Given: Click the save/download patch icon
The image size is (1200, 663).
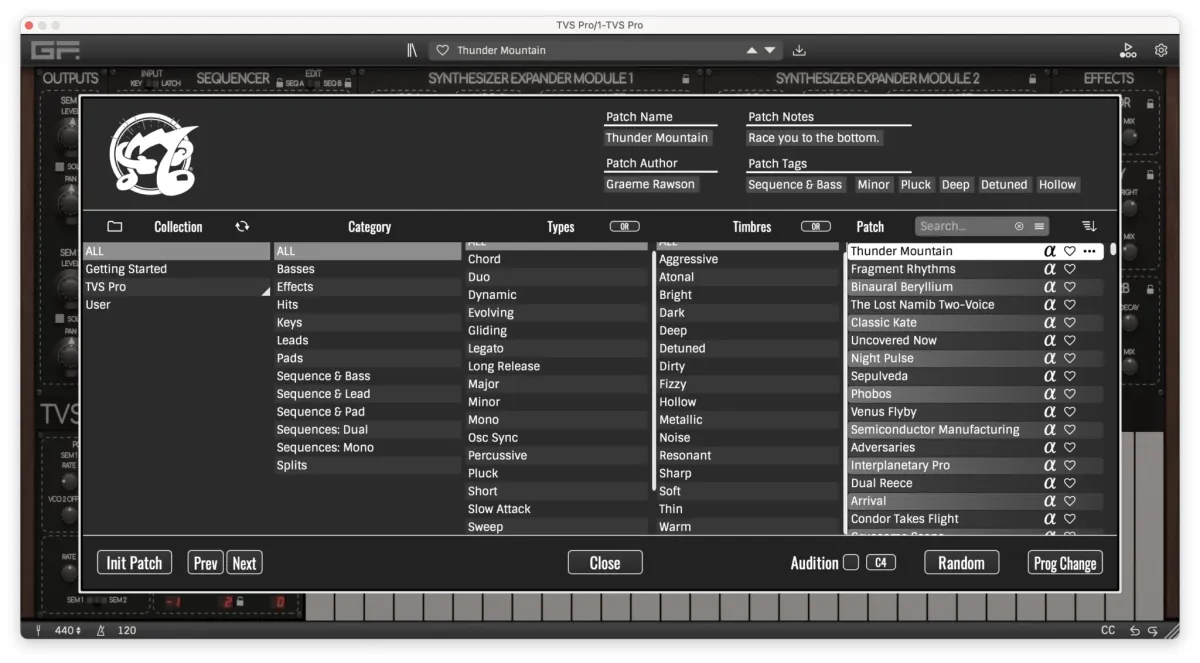Looking at the screenshot, I should coord(799,50).
